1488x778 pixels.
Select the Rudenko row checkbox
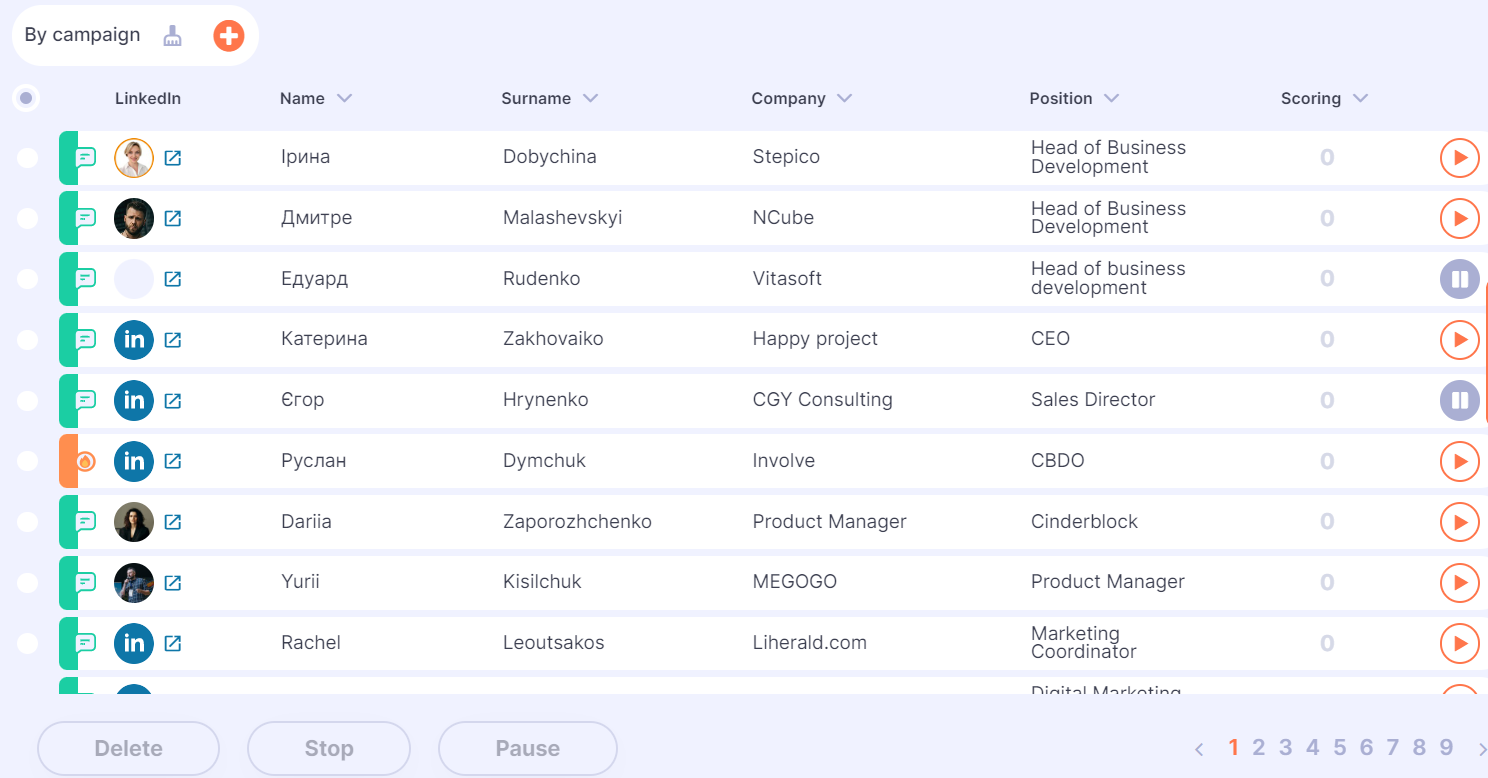tap(27, 279)
